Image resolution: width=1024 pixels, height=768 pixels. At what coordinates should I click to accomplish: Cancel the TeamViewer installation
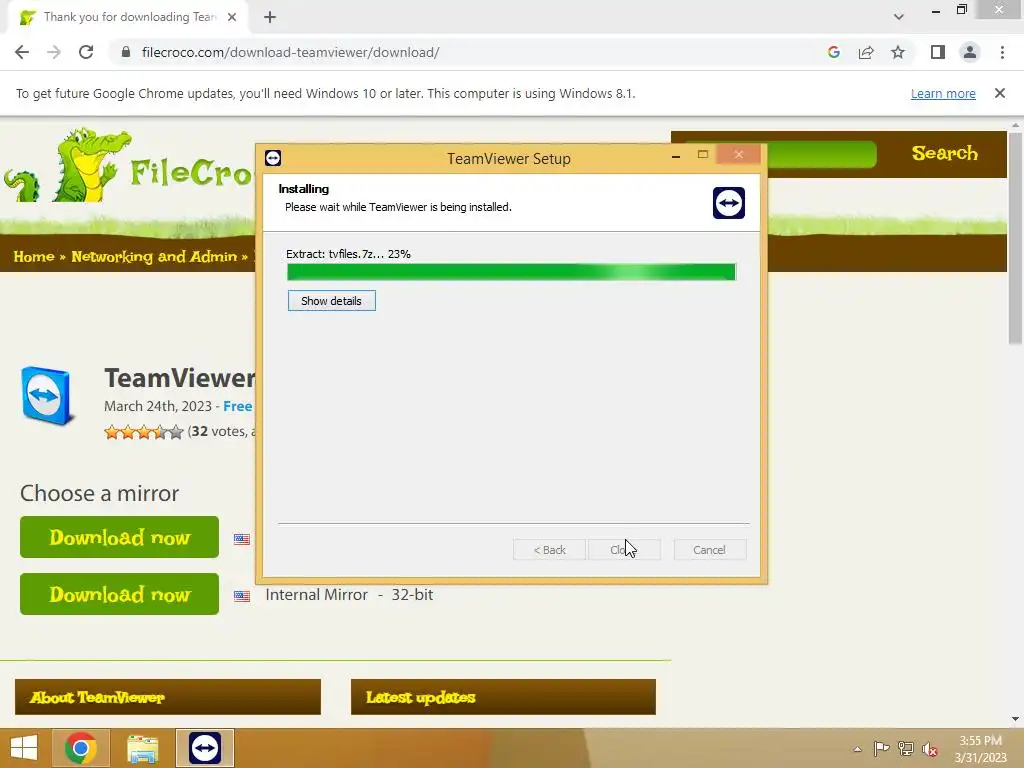pos(709,550)
